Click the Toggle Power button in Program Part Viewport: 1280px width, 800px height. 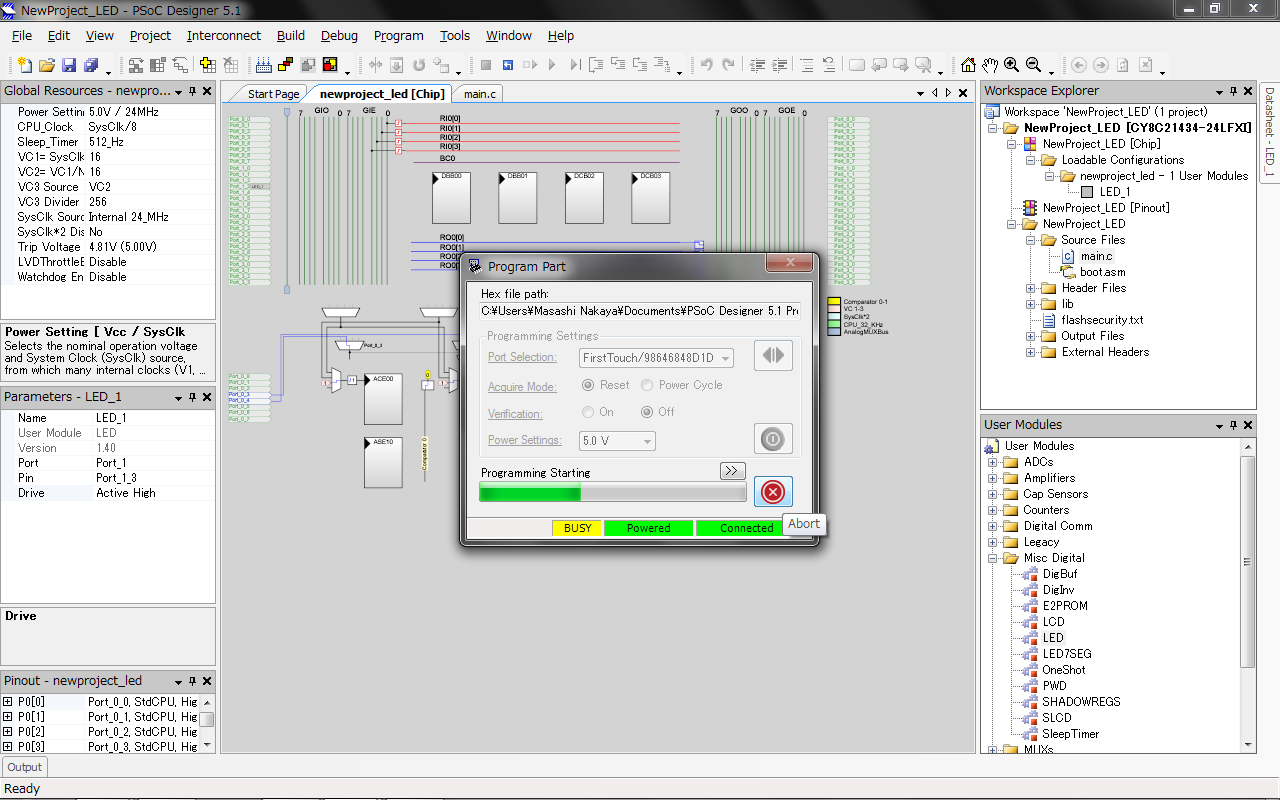point(773,438)
